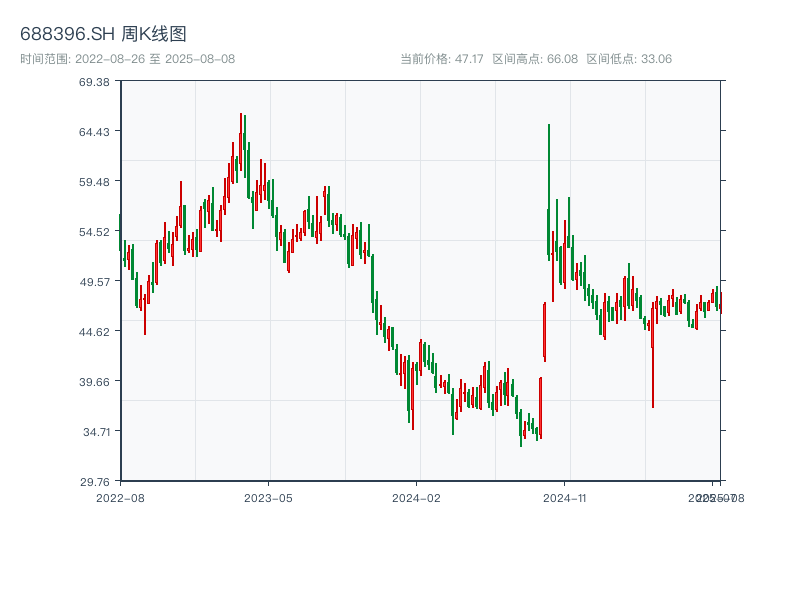
Task: Click the 2023-05 x-axis label
Action: (268, 498)
